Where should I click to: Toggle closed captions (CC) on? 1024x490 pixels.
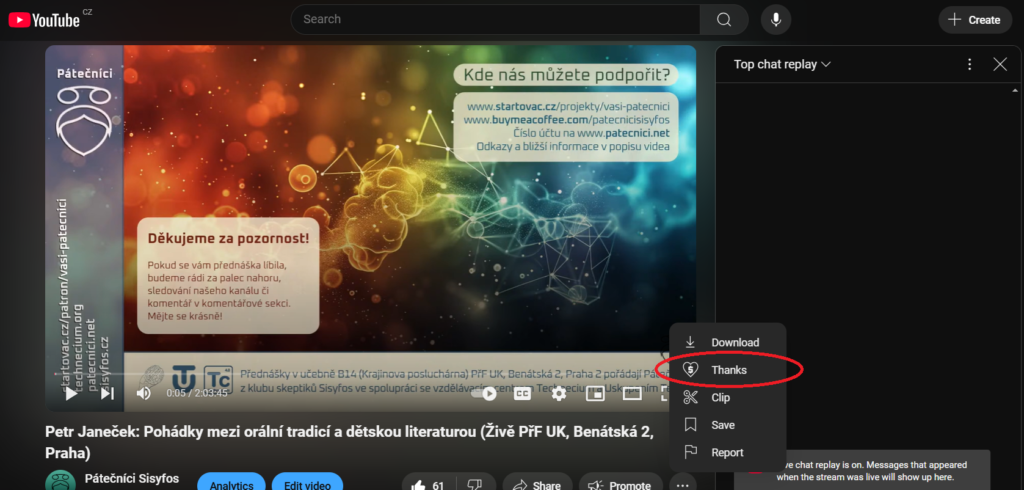(522, 393)
